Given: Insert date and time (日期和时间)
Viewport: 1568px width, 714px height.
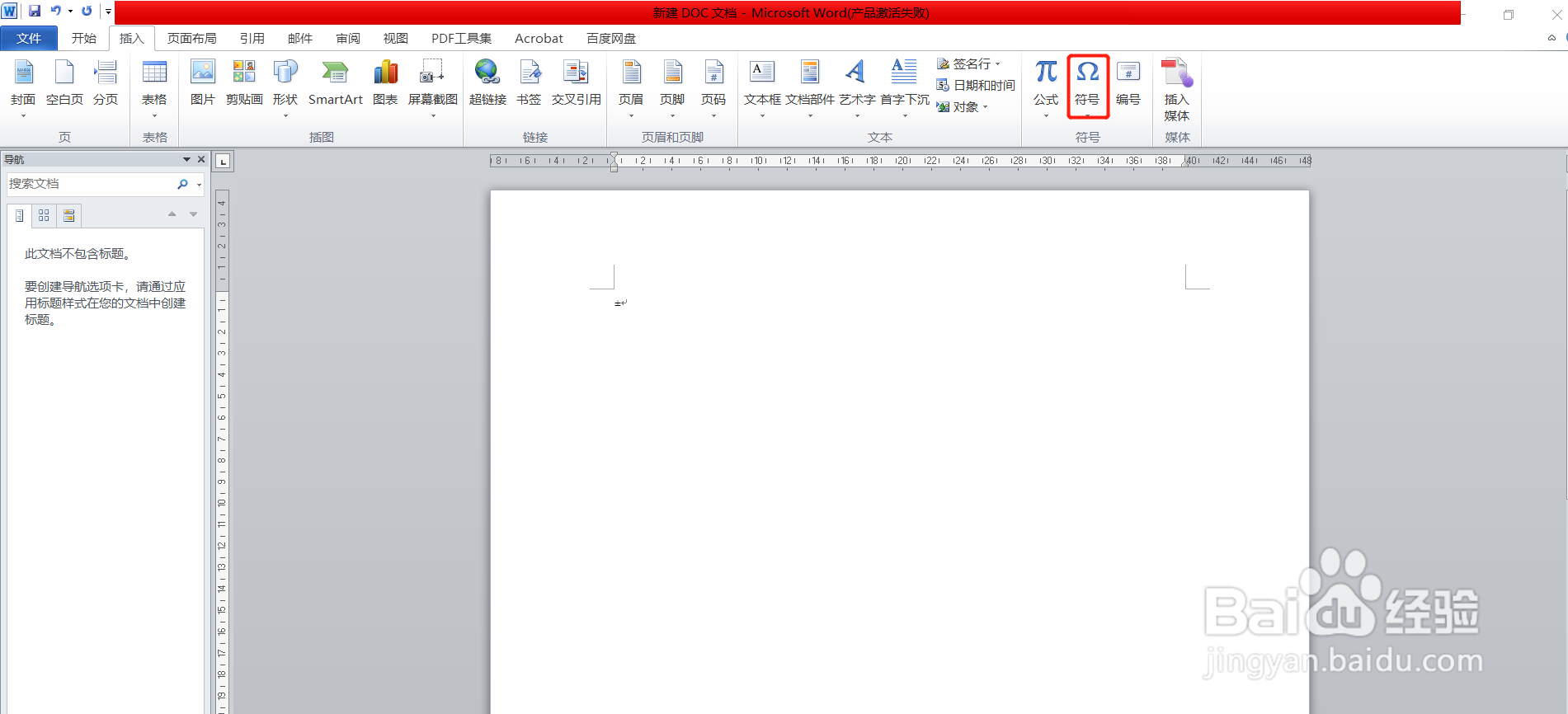Looking at the screenshot, I should (x=976, y=85).
